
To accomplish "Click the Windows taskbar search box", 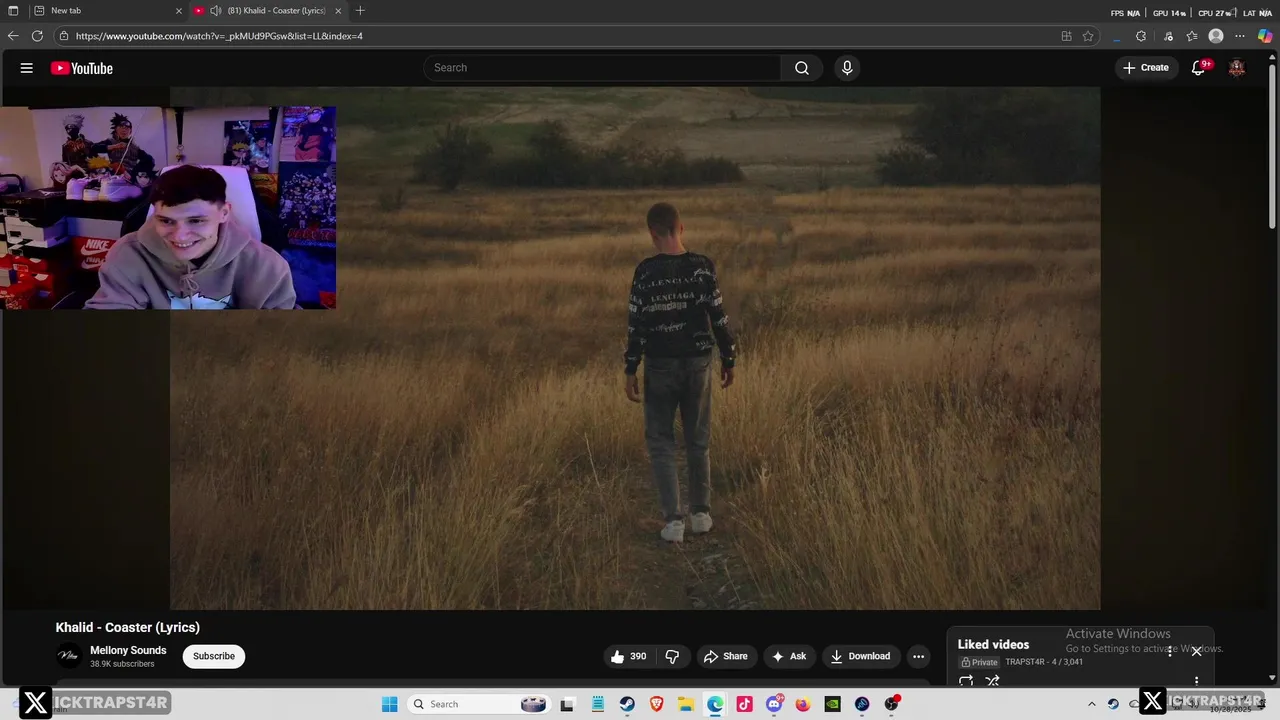I will [x=478, y=704].
